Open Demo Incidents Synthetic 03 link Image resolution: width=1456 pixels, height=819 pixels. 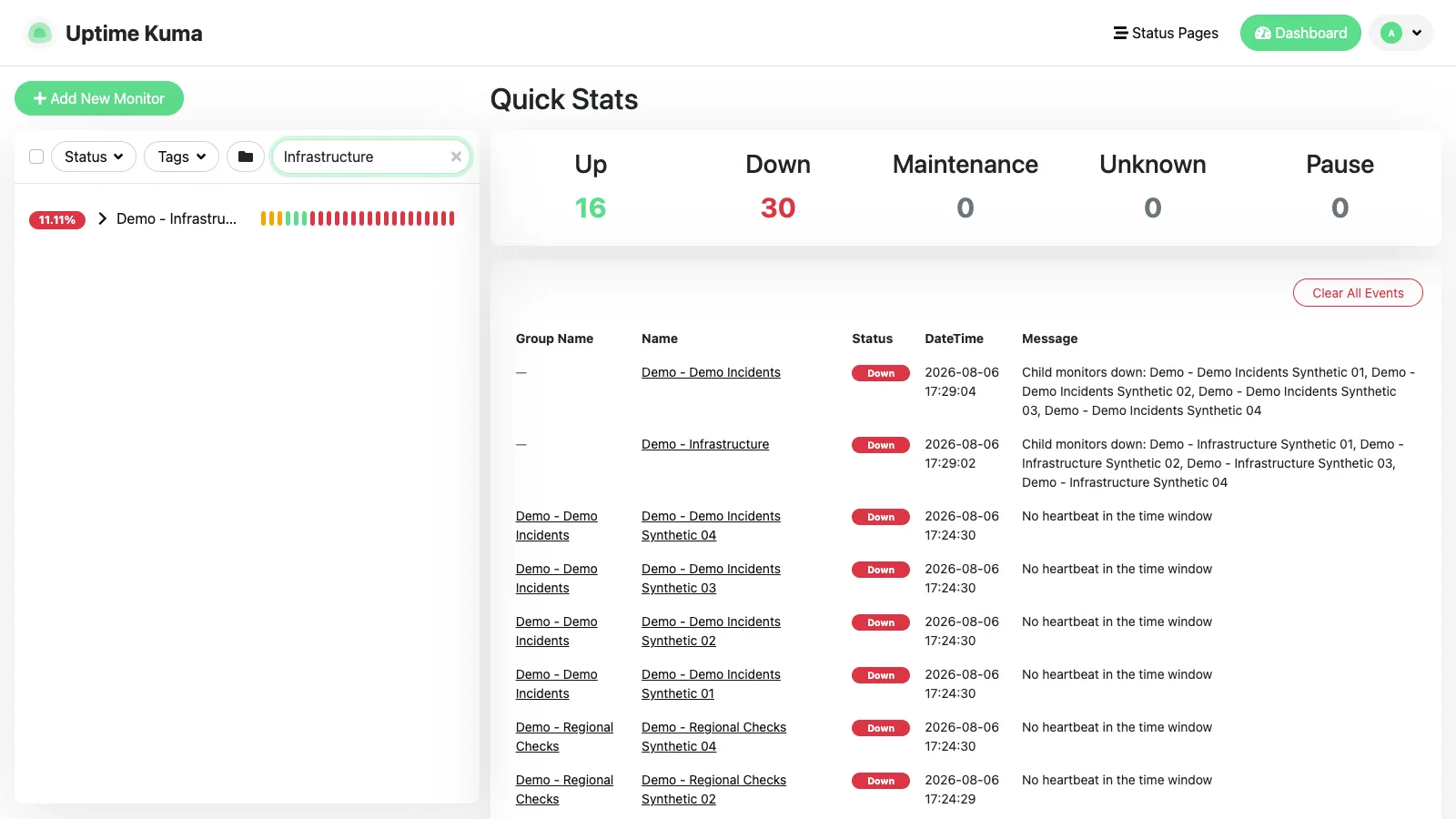click(x=711, y=578)
